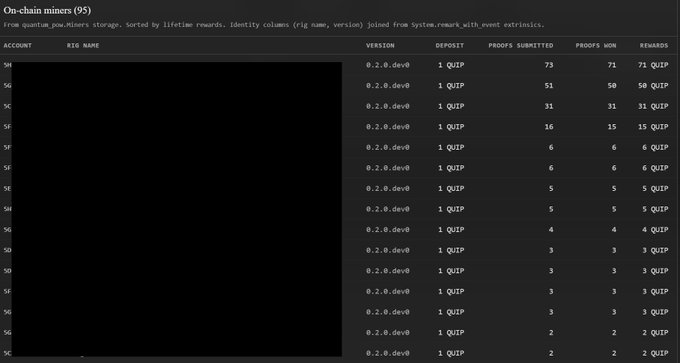Select the '50 QUIP' rewards cell
680x363 pixels.
653,86
